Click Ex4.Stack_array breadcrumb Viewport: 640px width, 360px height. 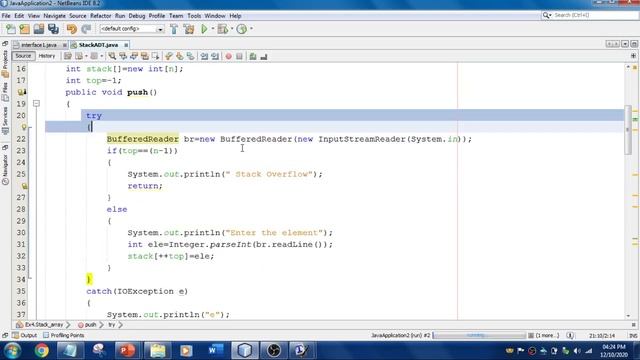pos(40,325)
